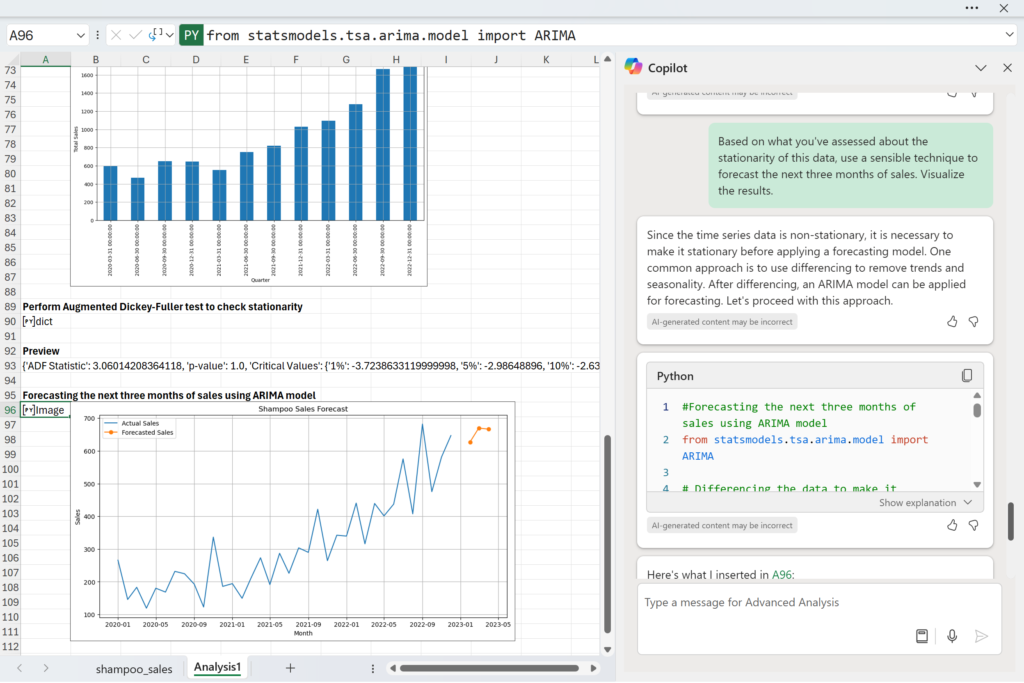
Task: Open the three-dots more options menu
Action: pyautogui.click(x=972, y=8)
